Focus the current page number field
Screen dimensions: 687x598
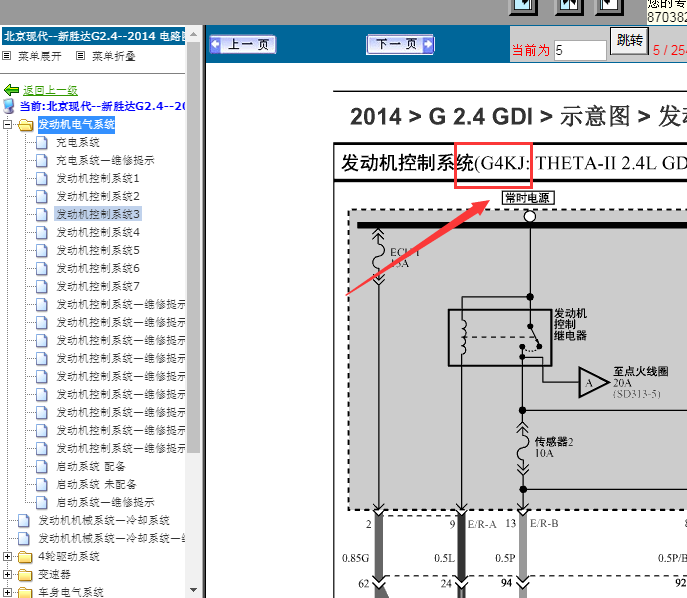click(580, 50)
